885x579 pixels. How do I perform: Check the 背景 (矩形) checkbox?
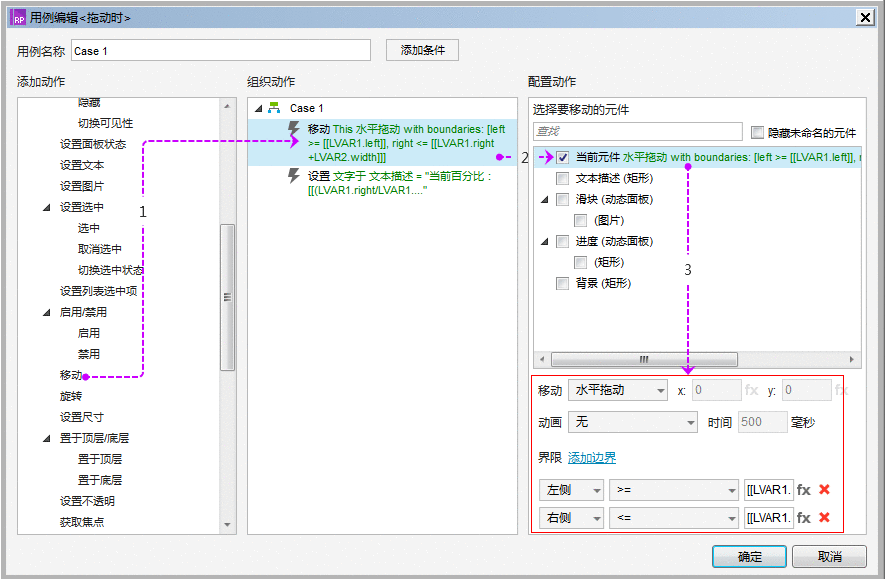tap(562, 283)
